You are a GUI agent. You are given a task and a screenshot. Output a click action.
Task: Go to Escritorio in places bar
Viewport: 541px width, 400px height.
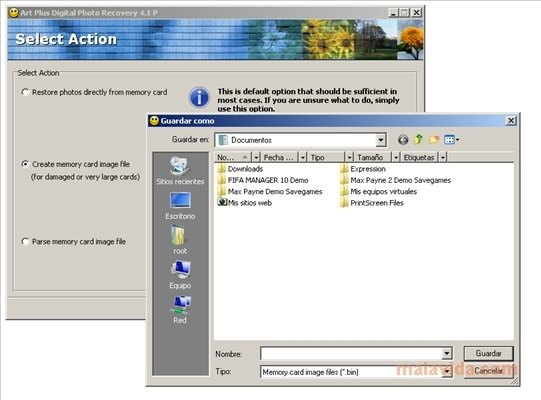tap(180, 206)
